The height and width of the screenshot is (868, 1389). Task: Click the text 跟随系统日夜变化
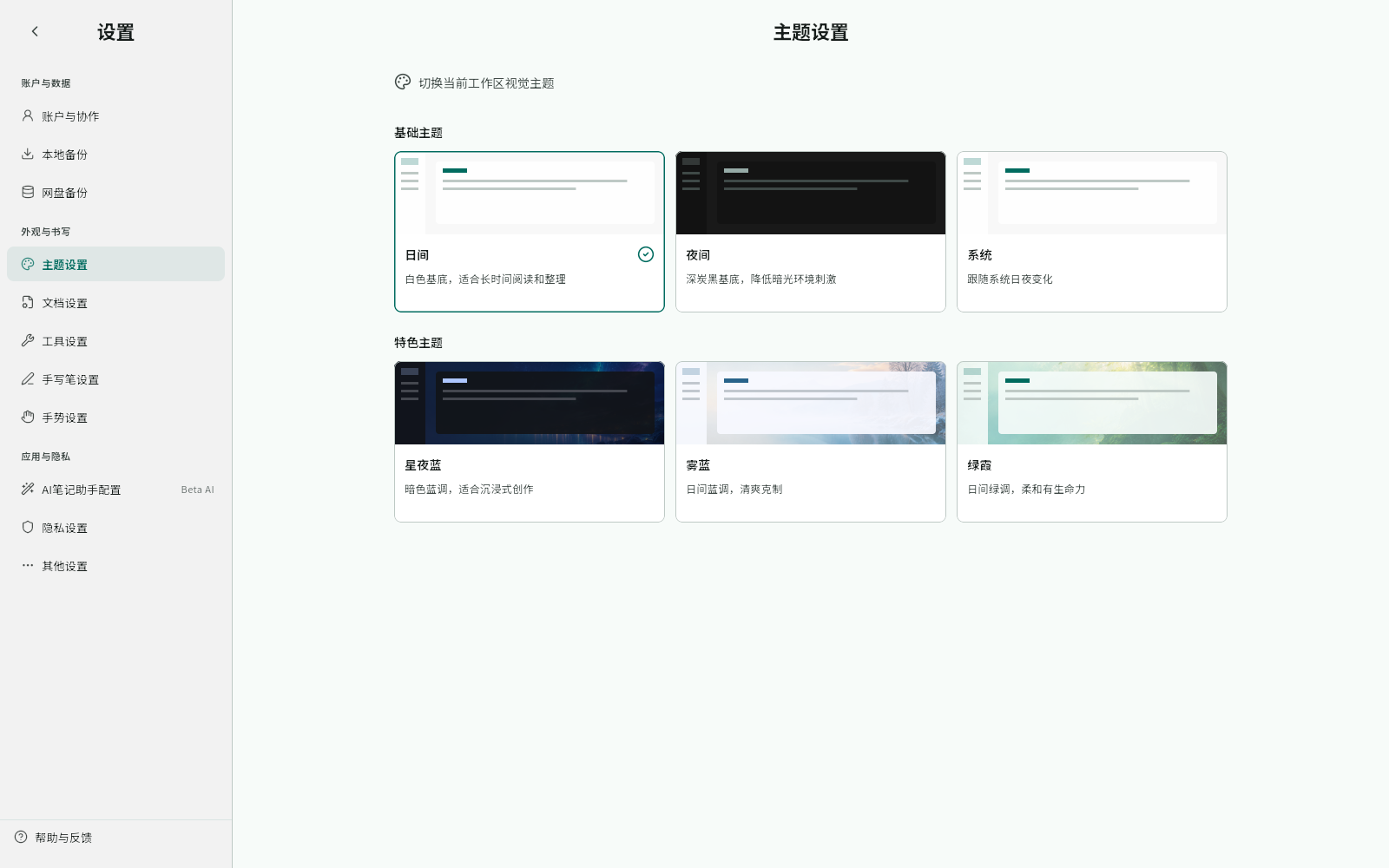coord(1010,279)
